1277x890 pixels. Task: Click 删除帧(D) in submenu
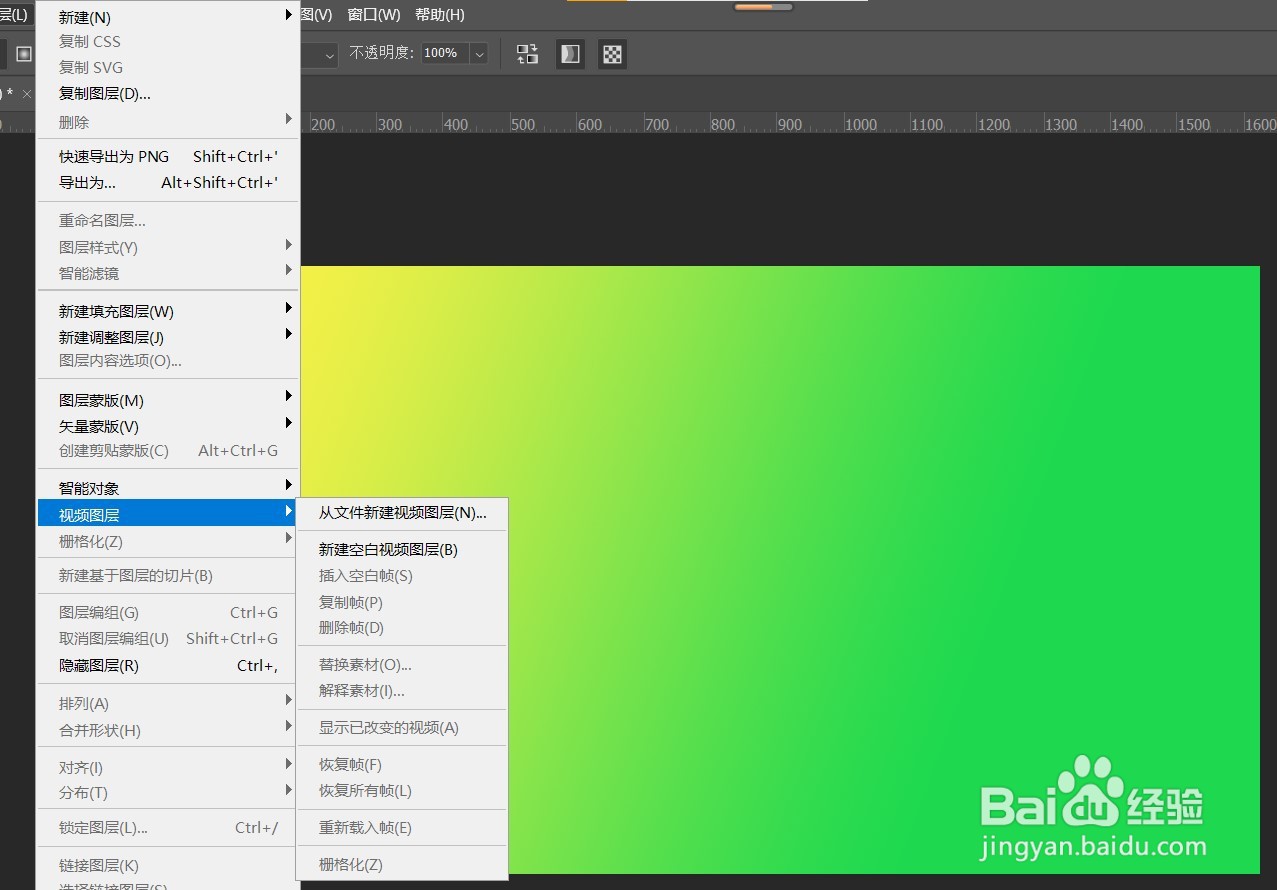pyautogui.click(x=402, y=627)
